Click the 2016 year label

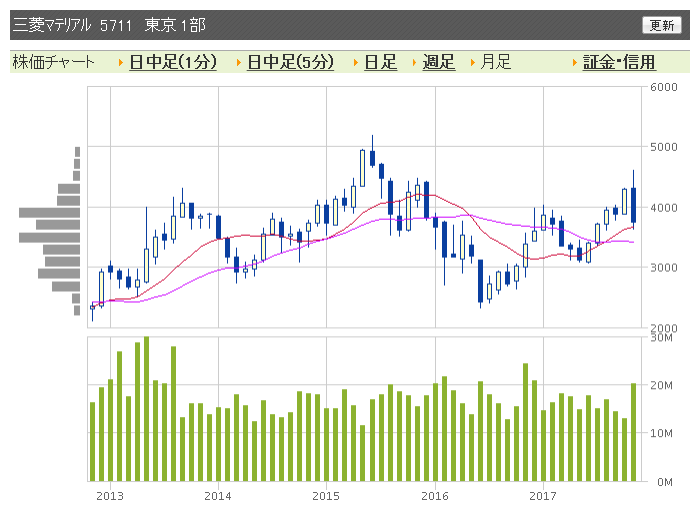tap(435, 496)
